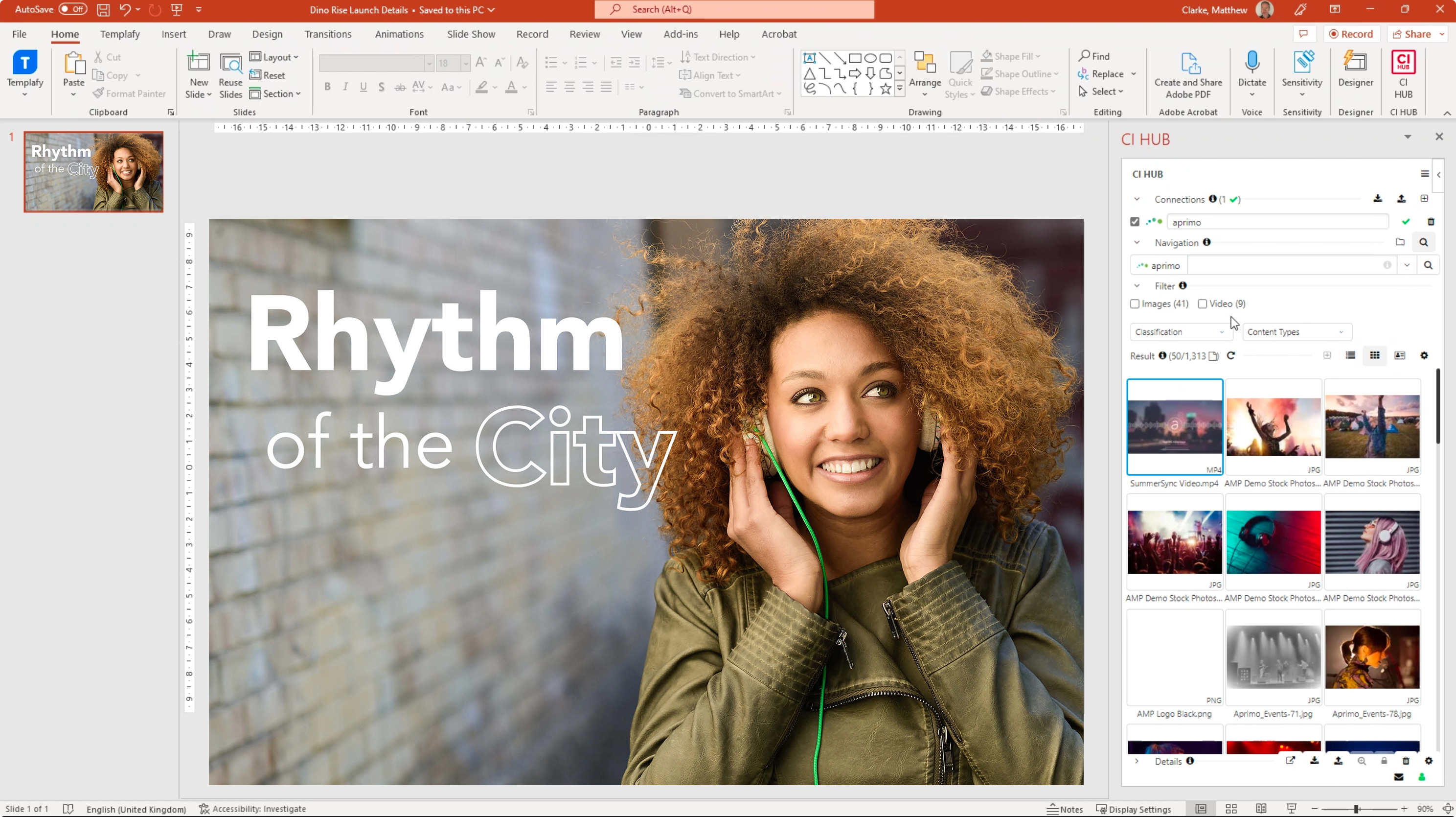Switch to Reading view
Screen dimensions: 1456x817
click(x=1261, y=809)
